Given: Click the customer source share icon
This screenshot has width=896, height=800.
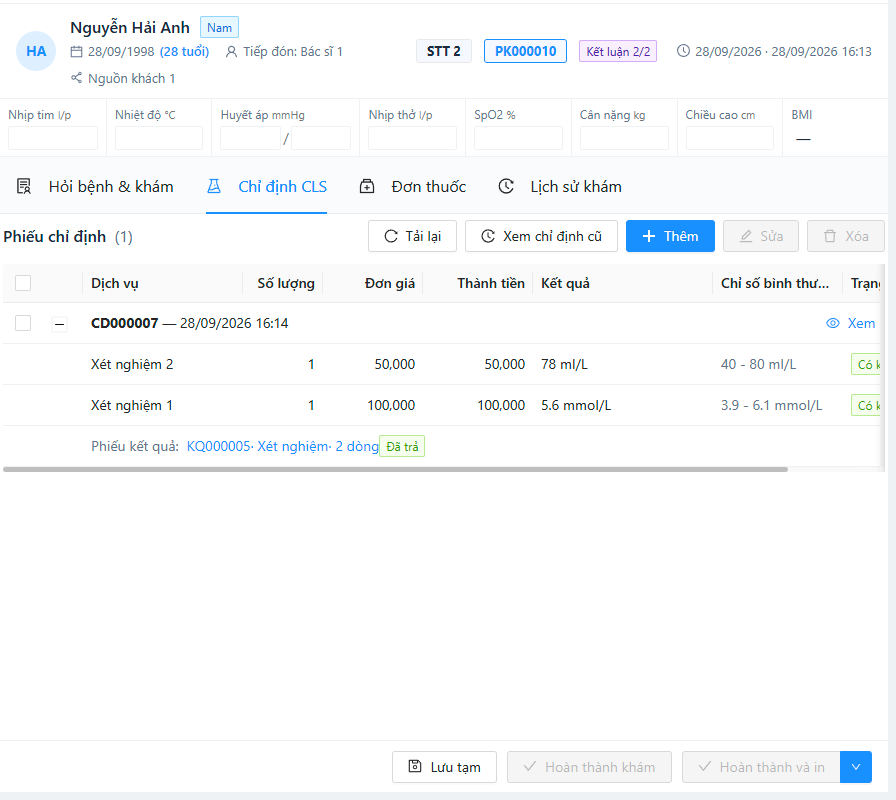Looking at the screenshot, I should (77, 78).
